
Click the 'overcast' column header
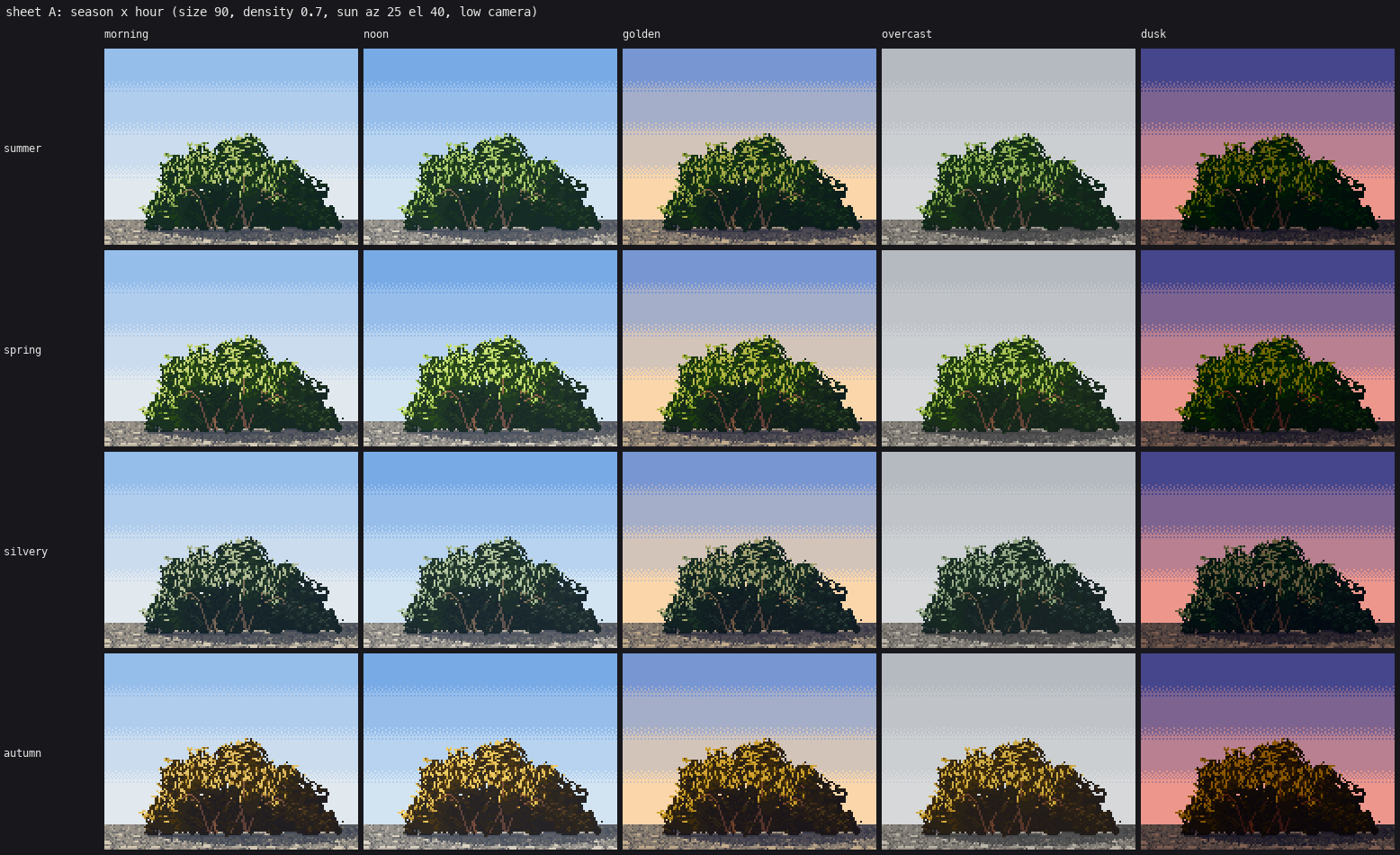(907, 34)
